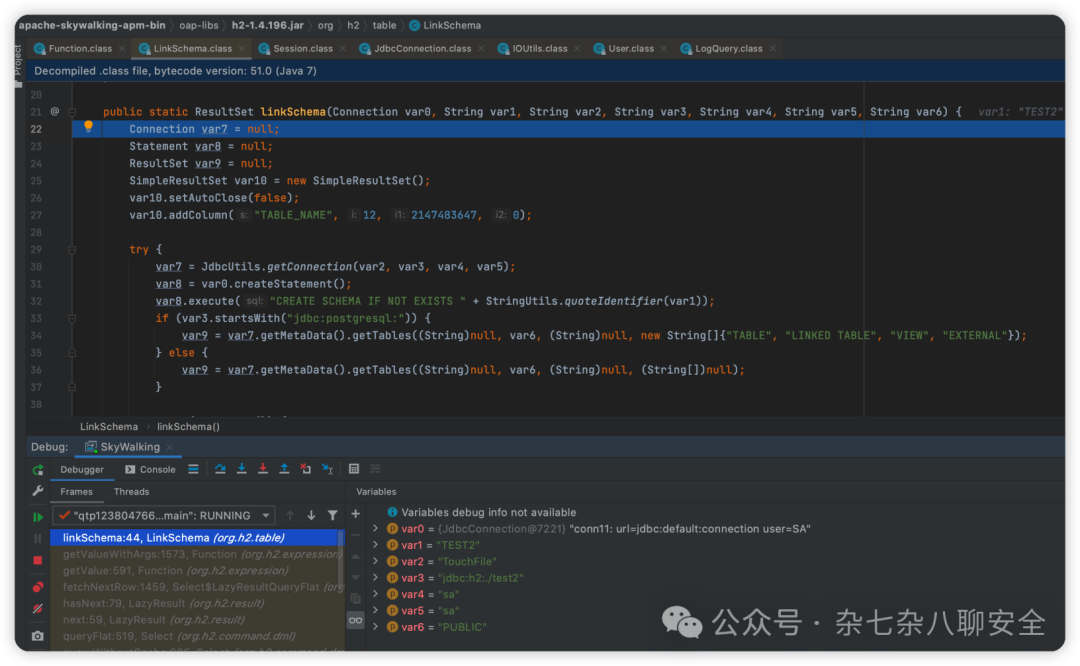This screenshot has width=1080, height=666.
Task: Open thread selector dropdown qtp123804766
Action: point(165,515)
